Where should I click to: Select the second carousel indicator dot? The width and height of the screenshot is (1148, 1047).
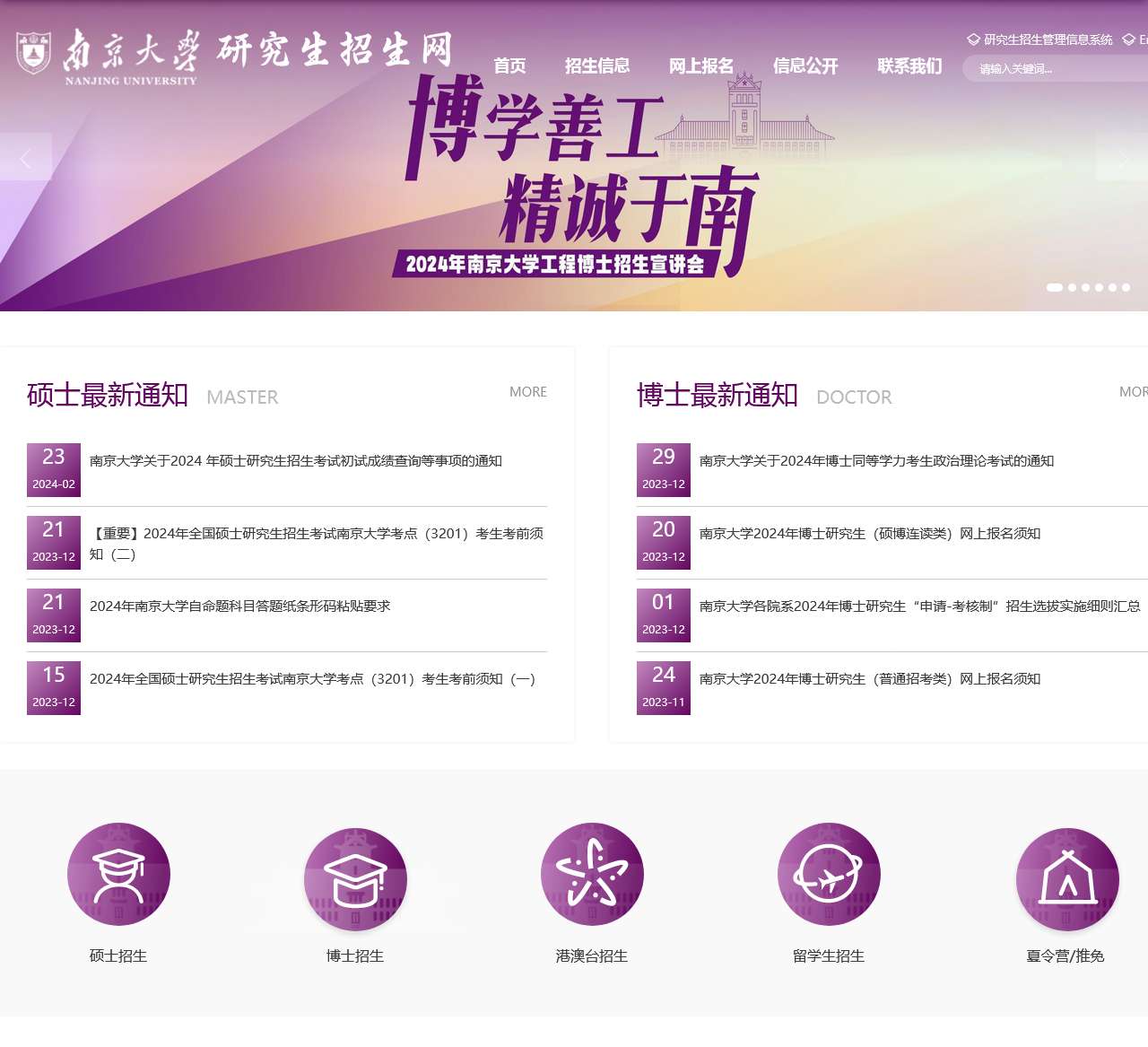1073,288
